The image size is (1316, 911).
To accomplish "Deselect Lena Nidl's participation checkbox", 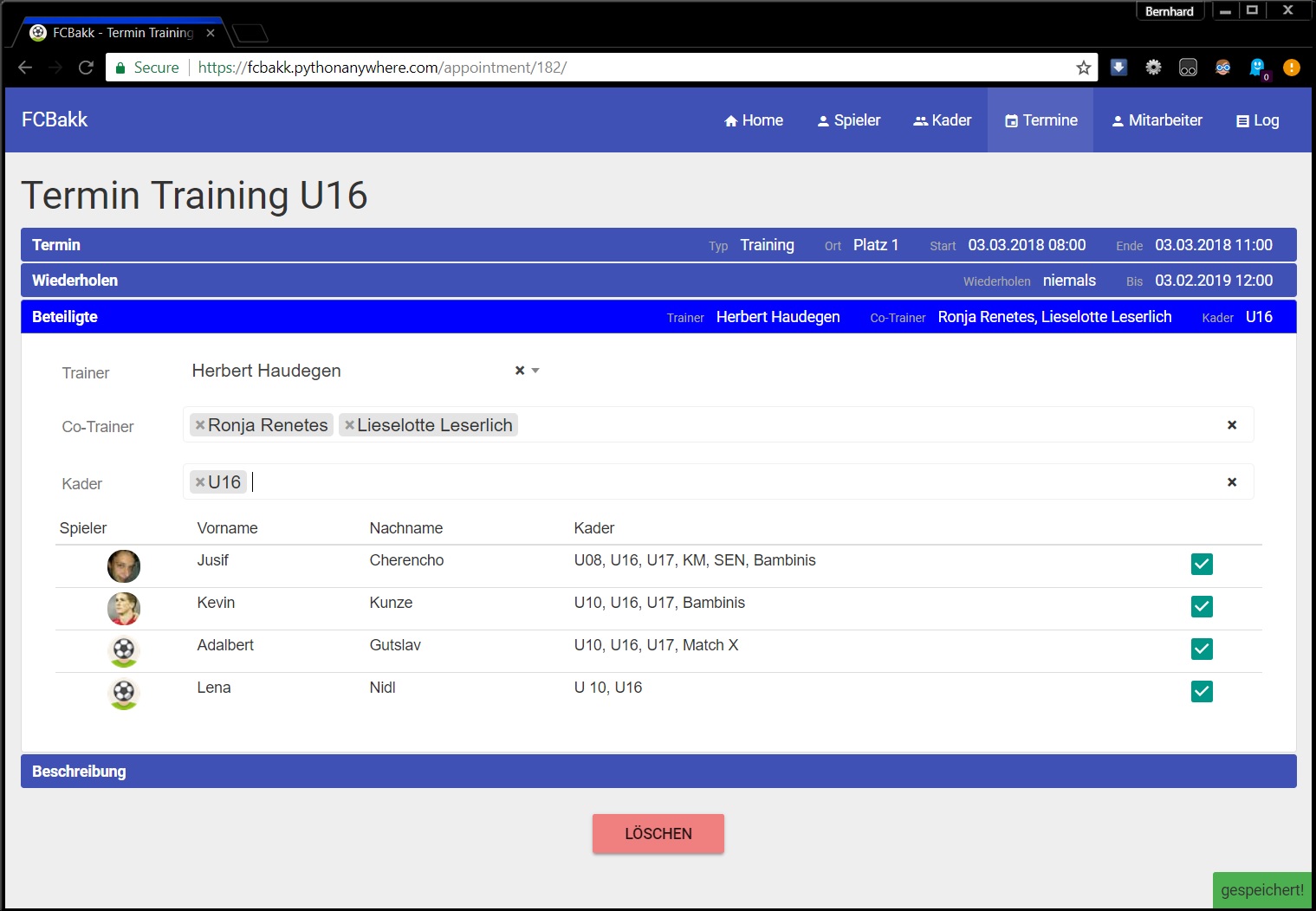I will click(1202, 692).
